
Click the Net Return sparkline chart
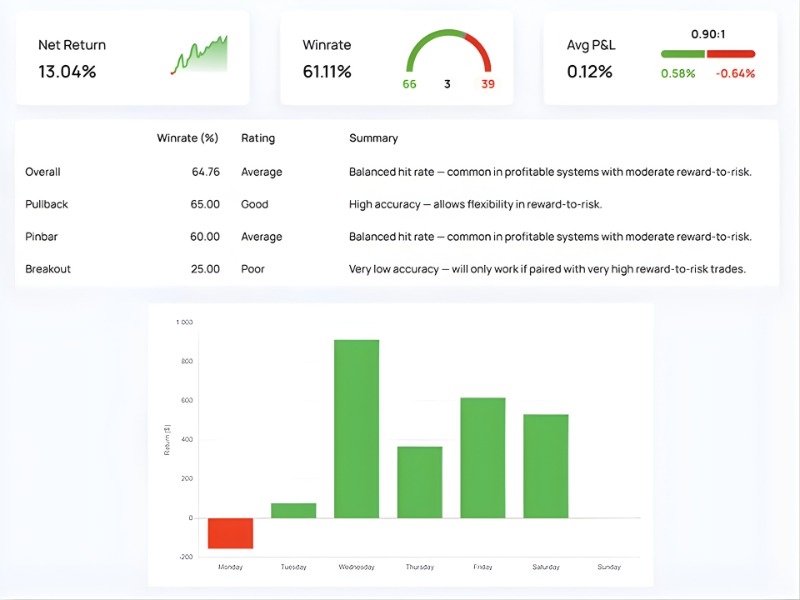(199, 56)
